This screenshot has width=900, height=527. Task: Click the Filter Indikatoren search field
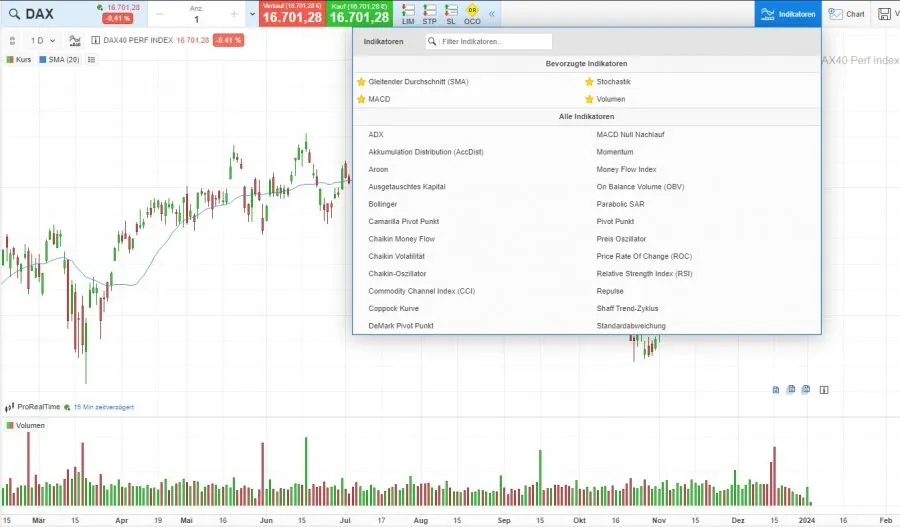click(489, 41)
